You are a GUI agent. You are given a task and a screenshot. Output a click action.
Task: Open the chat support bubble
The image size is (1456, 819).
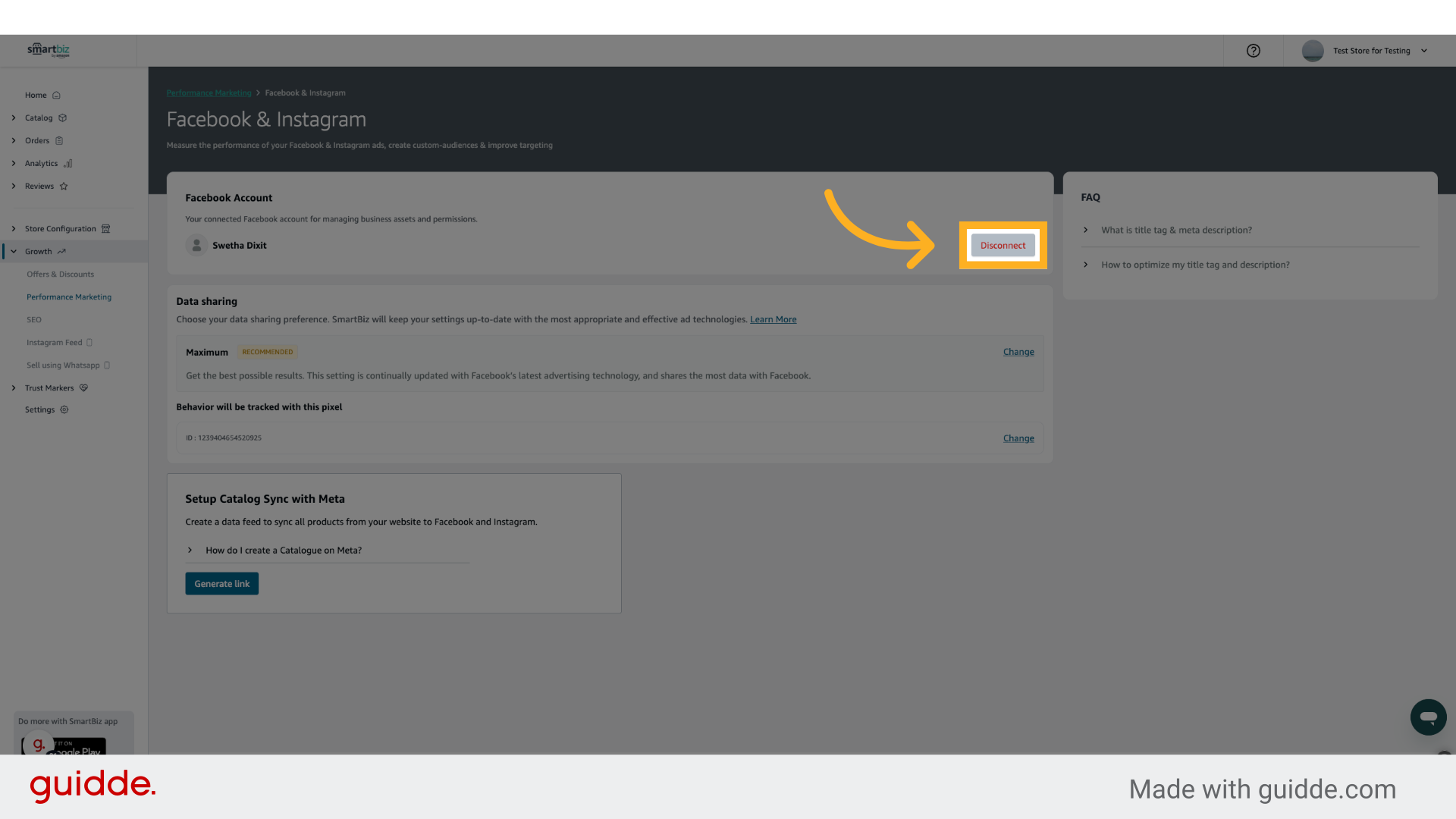coord(1428,717)
